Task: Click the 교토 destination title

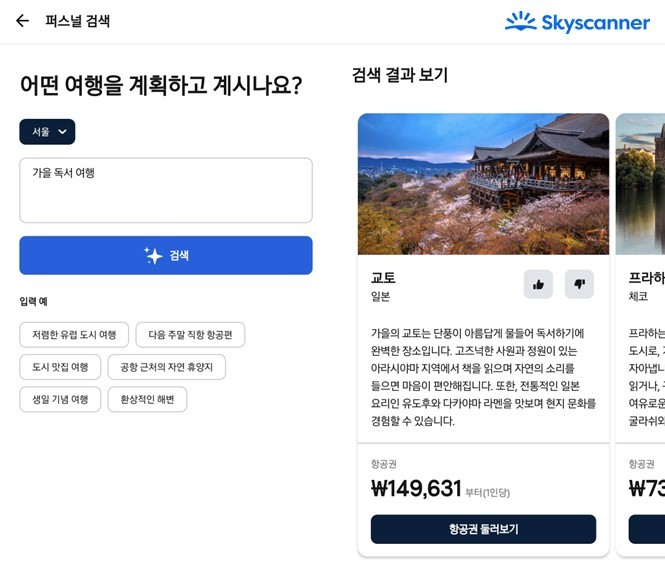Action: coord(383,277)
